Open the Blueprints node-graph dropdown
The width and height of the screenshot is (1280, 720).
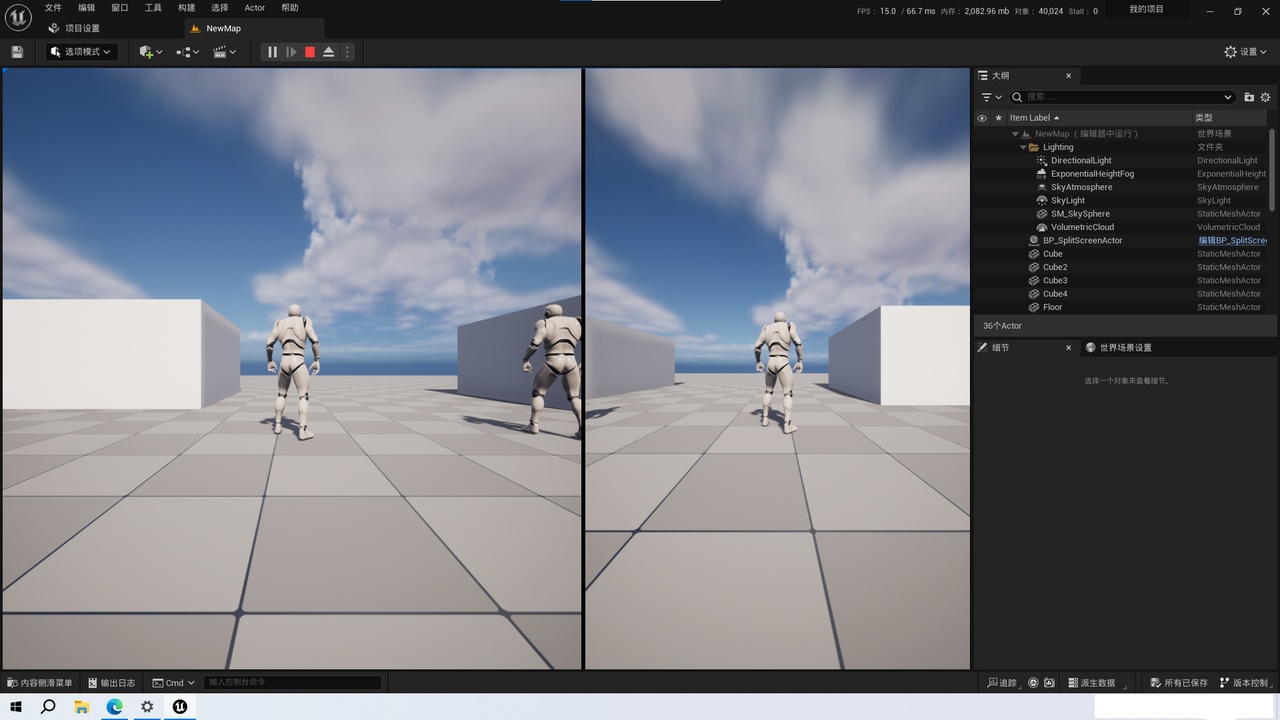tap(188, 52)
